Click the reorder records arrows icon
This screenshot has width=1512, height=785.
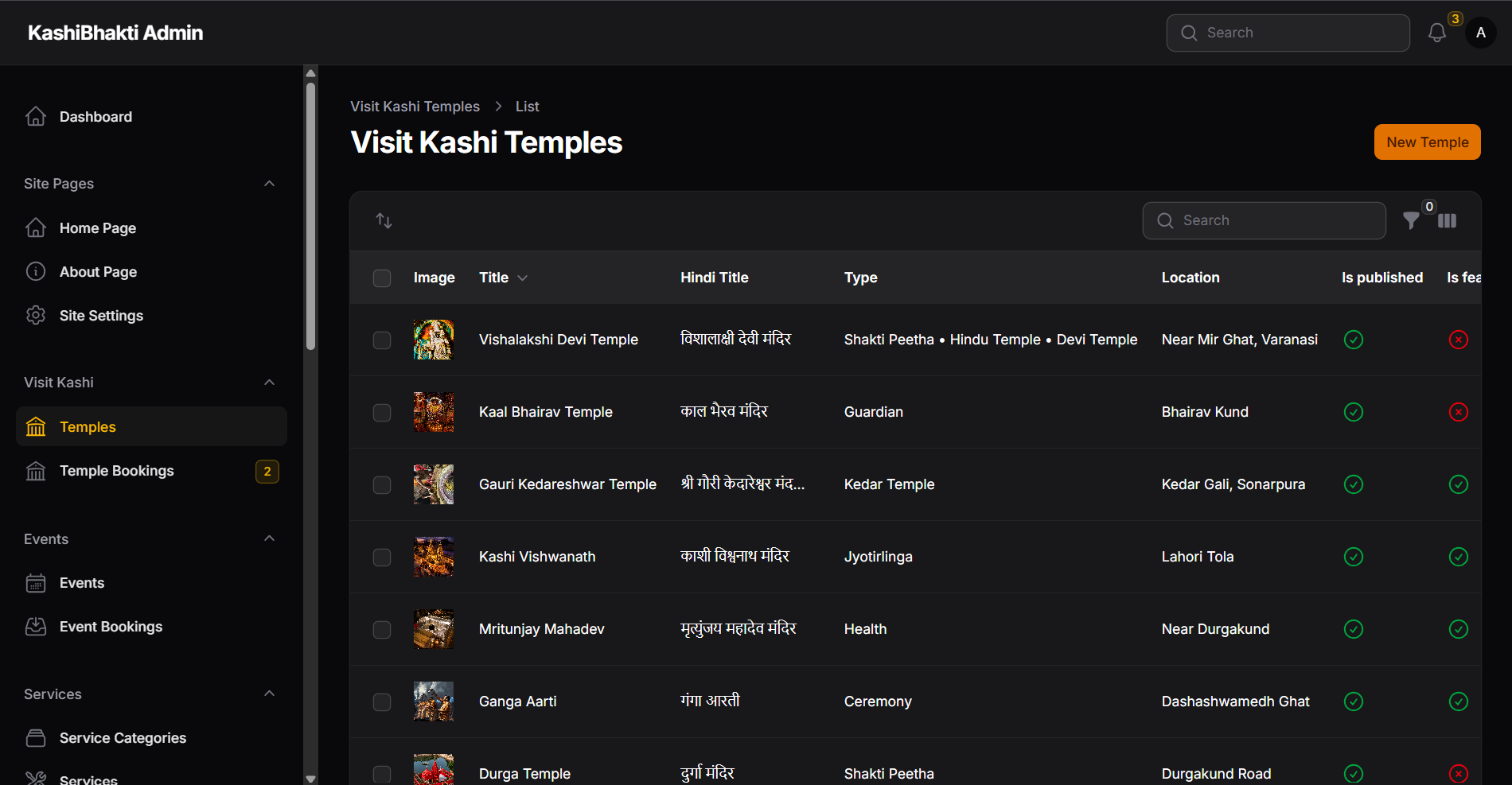coord(384,220)
